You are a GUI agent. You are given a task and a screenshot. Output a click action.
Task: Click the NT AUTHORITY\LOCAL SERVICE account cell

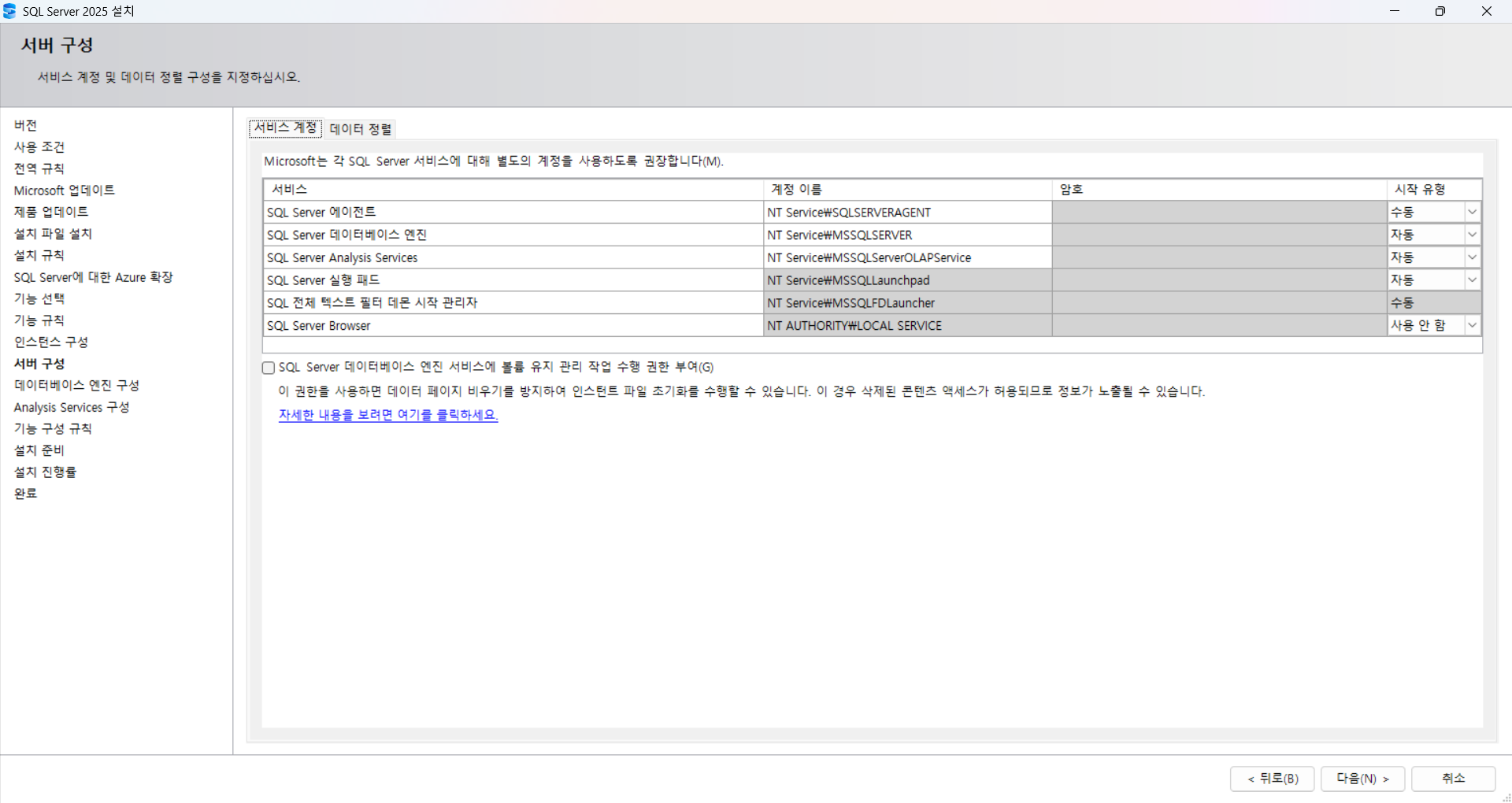point(907,325)
